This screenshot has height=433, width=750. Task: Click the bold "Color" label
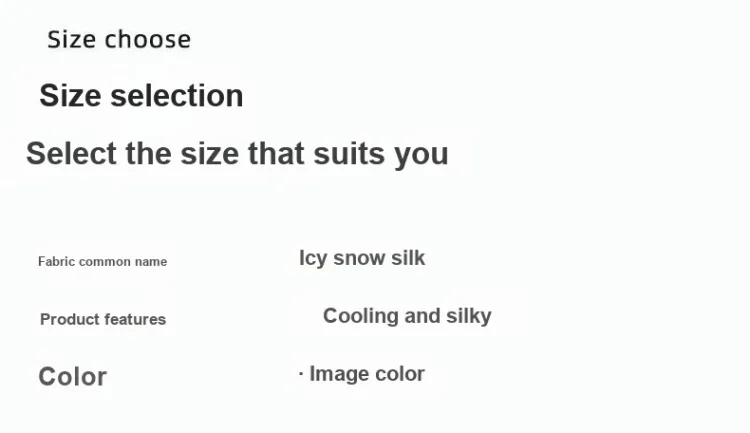click(72, 377)
